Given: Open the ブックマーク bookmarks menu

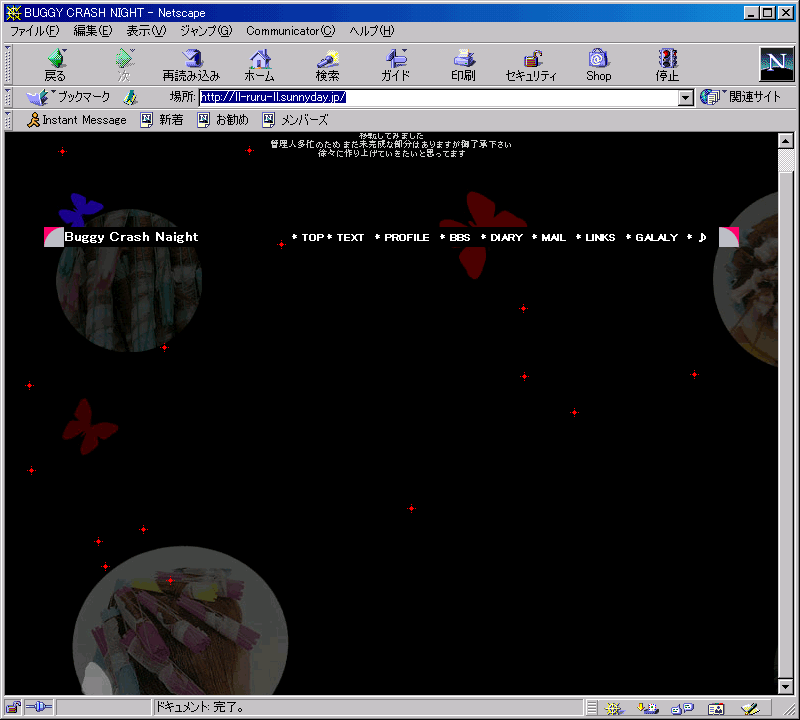Looking at the screenshot, I should coord(69,97).
